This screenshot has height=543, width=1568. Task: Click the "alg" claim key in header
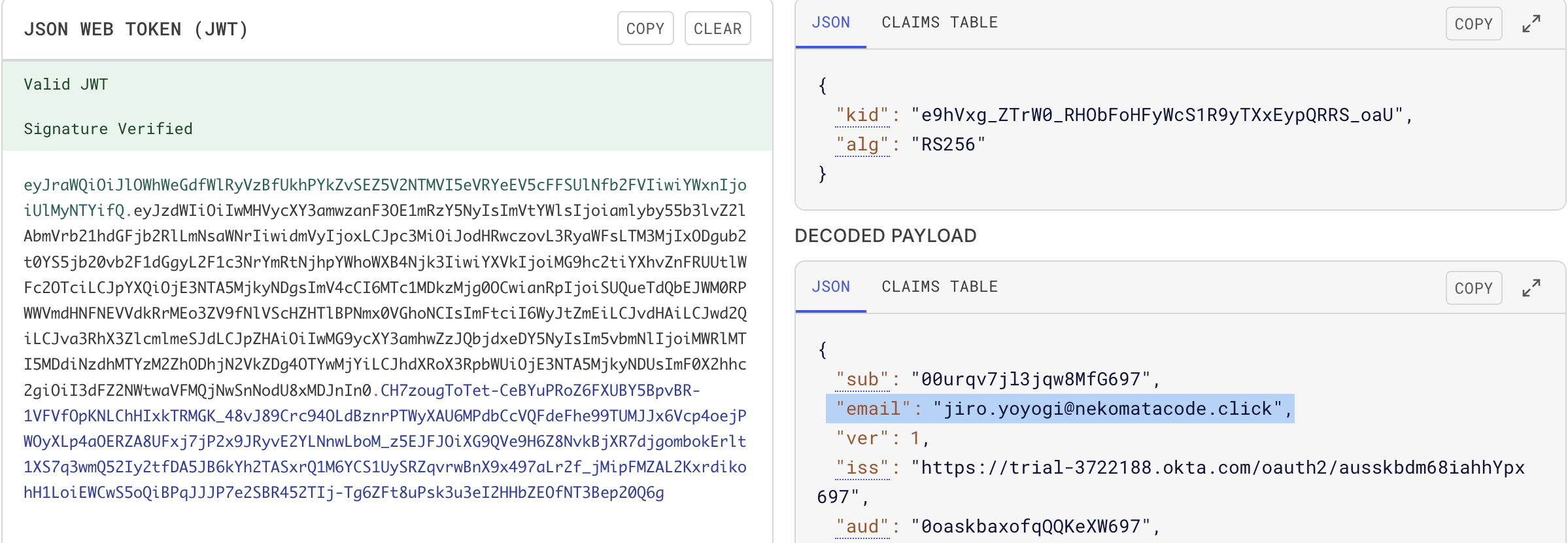862,145
